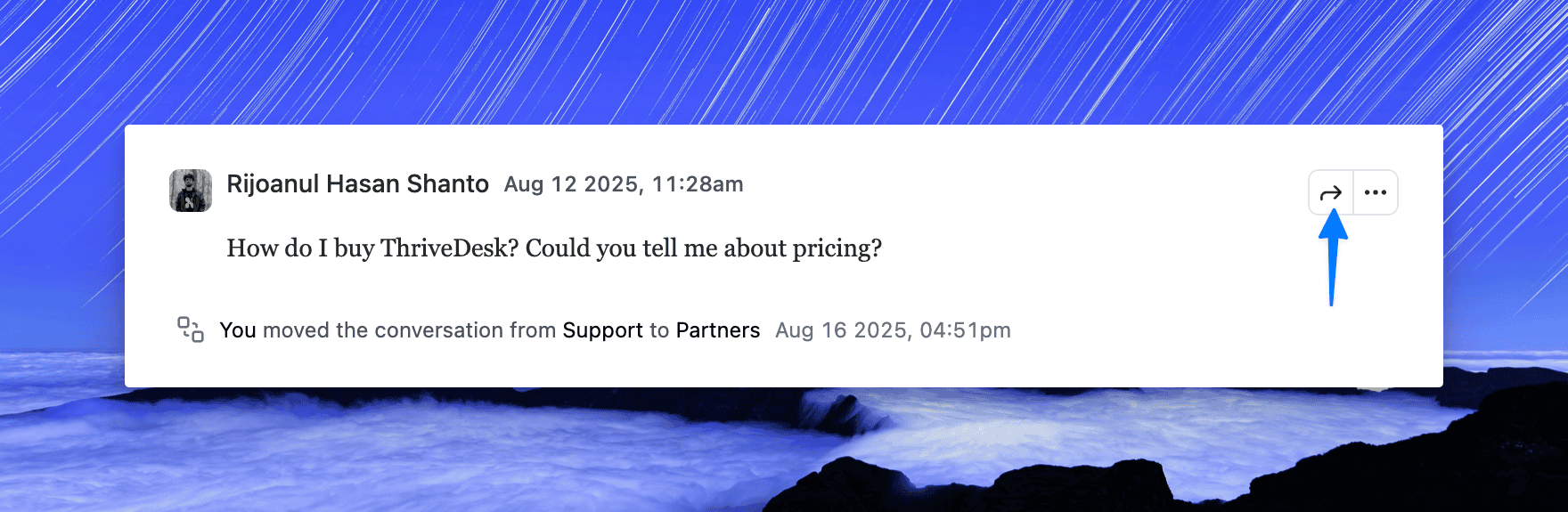Open the three-dot more options menu
This screenshot has width=1568, height=512.
(1376, 192)
